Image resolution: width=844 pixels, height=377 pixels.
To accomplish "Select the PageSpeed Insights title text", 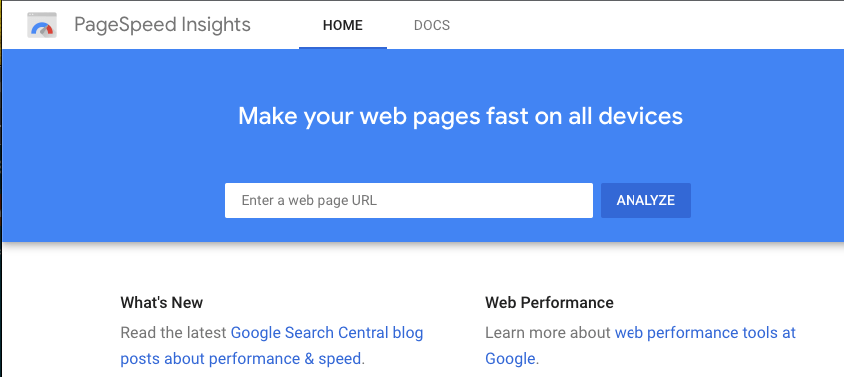I will coord(162,25).
